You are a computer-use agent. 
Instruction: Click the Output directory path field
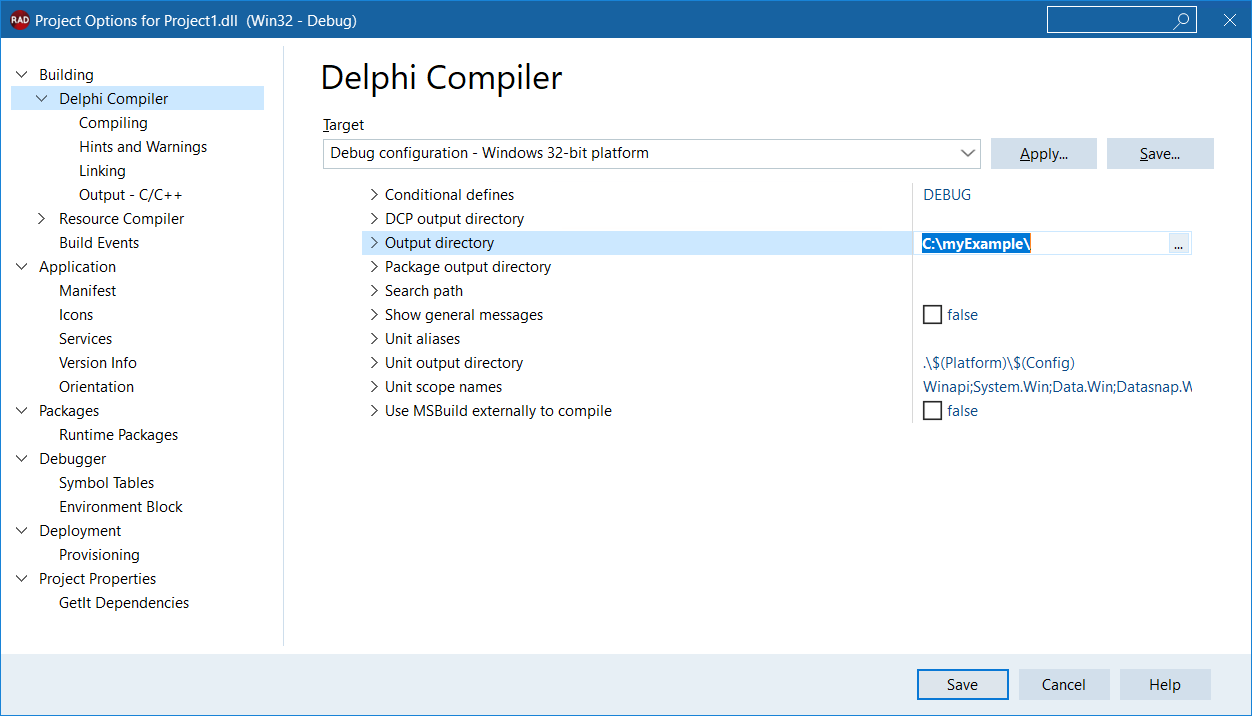click(1043, 243)
